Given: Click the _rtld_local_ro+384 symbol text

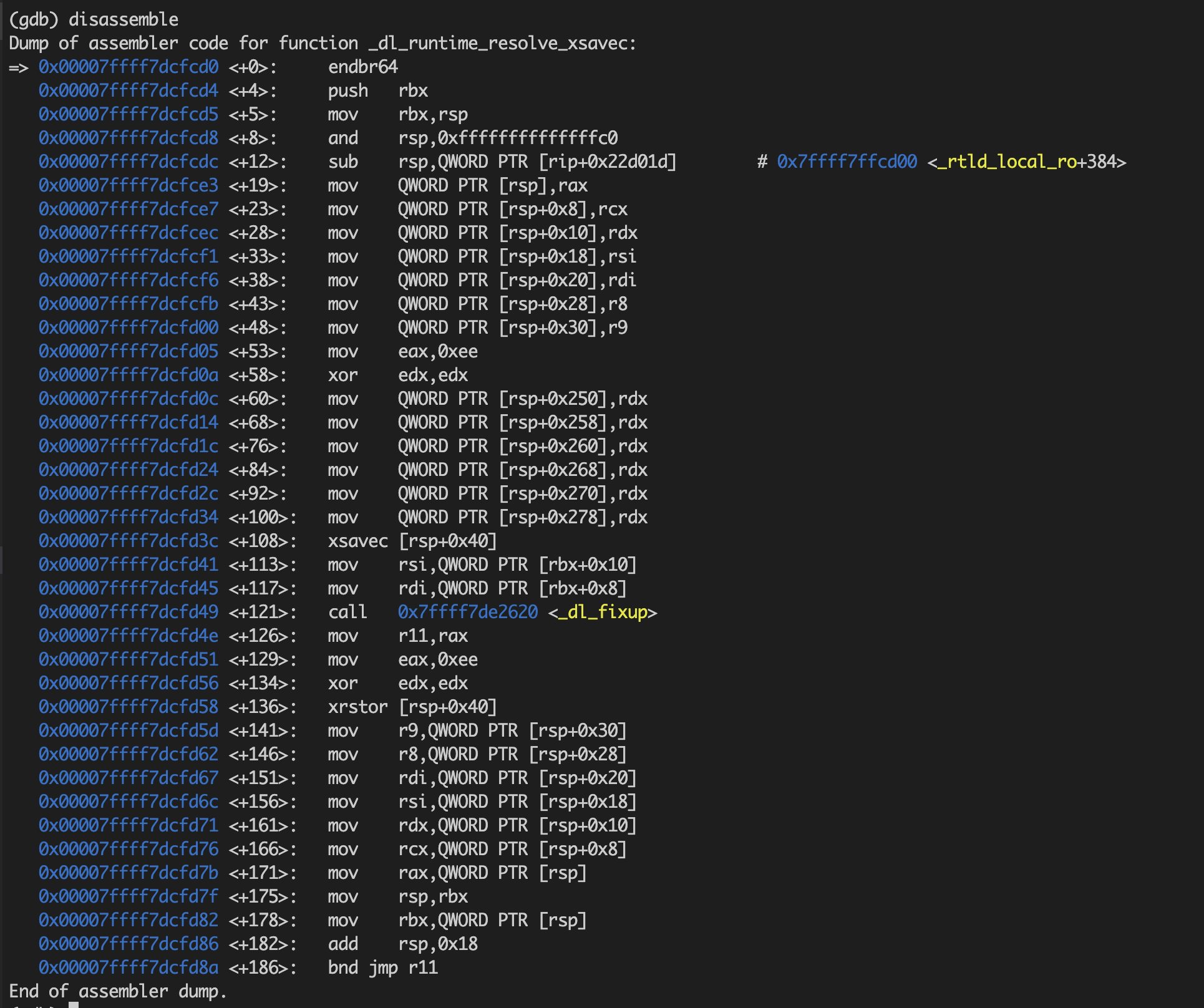Looking at the screenshot, I should pos(1026,162).
